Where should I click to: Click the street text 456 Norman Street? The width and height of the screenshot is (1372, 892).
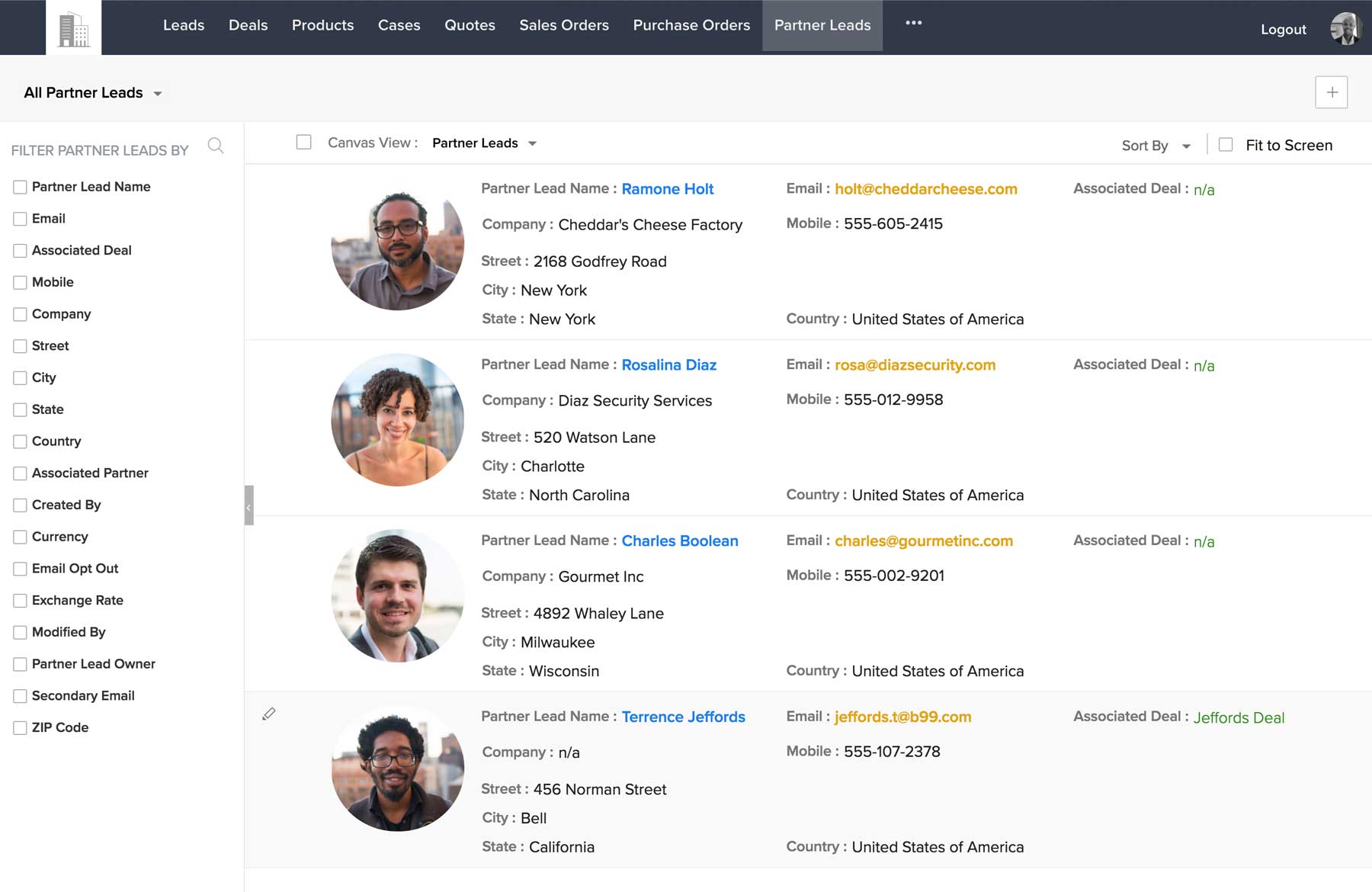600,790
